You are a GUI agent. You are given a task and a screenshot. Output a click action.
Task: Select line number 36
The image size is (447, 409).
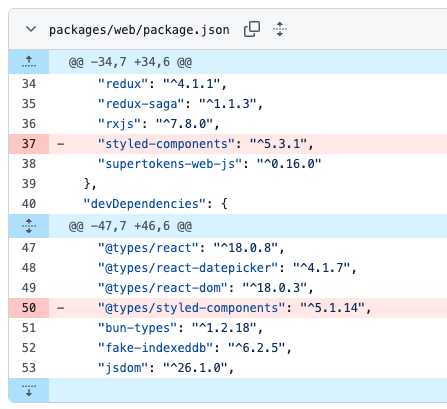click(x=29, y=124)
